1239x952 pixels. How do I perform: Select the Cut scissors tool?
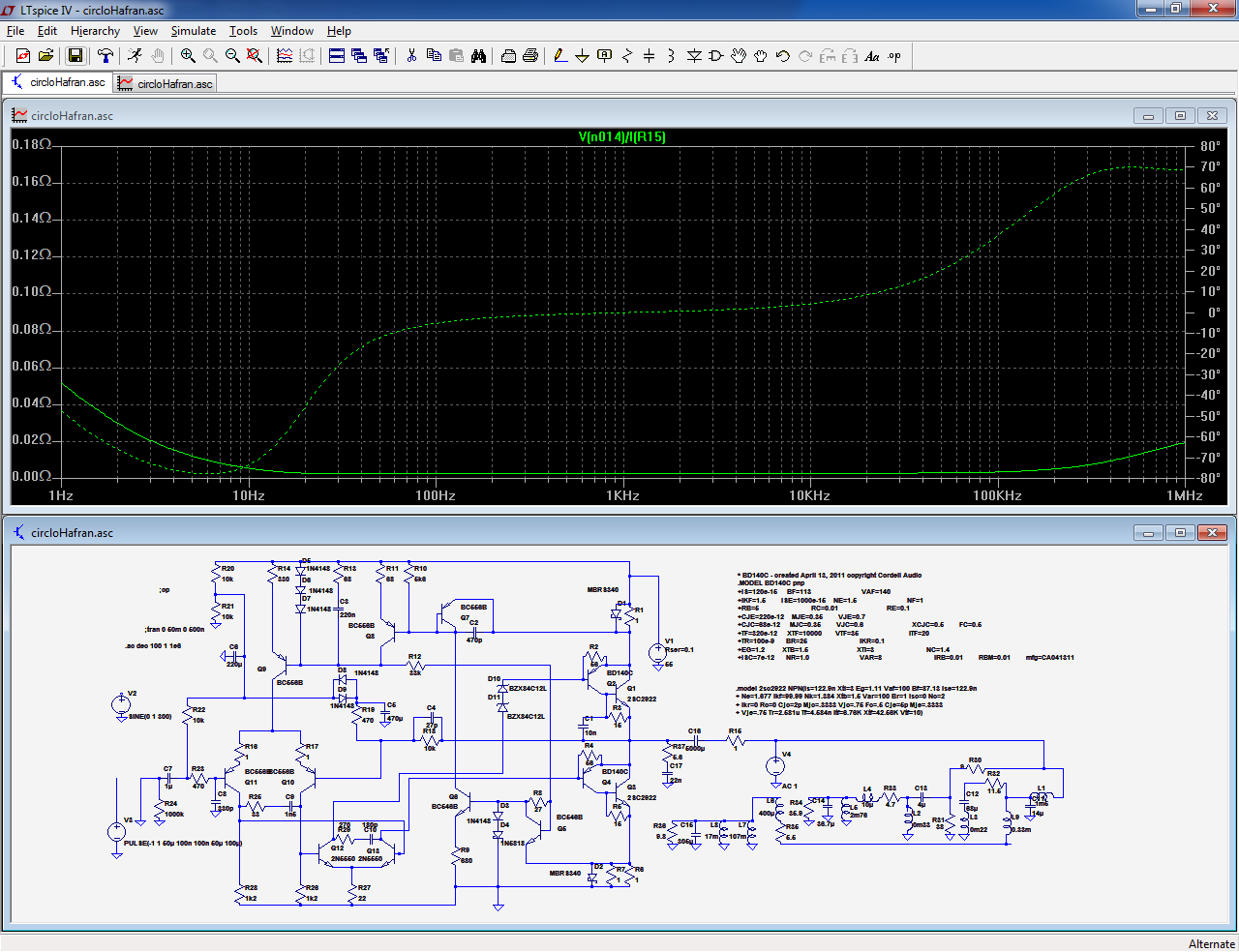[411, 56]
